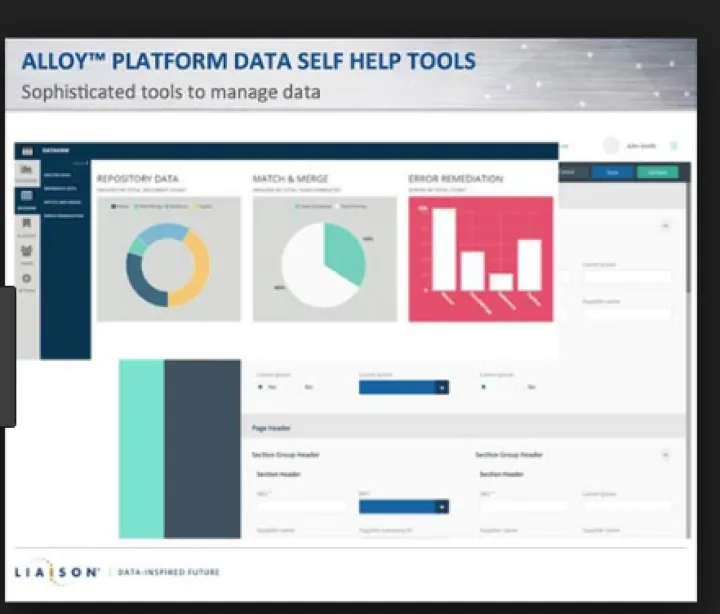The image size is (720, 614).
Task: Click the dark blue segment of the donut chart
Action: pos(141,285)
